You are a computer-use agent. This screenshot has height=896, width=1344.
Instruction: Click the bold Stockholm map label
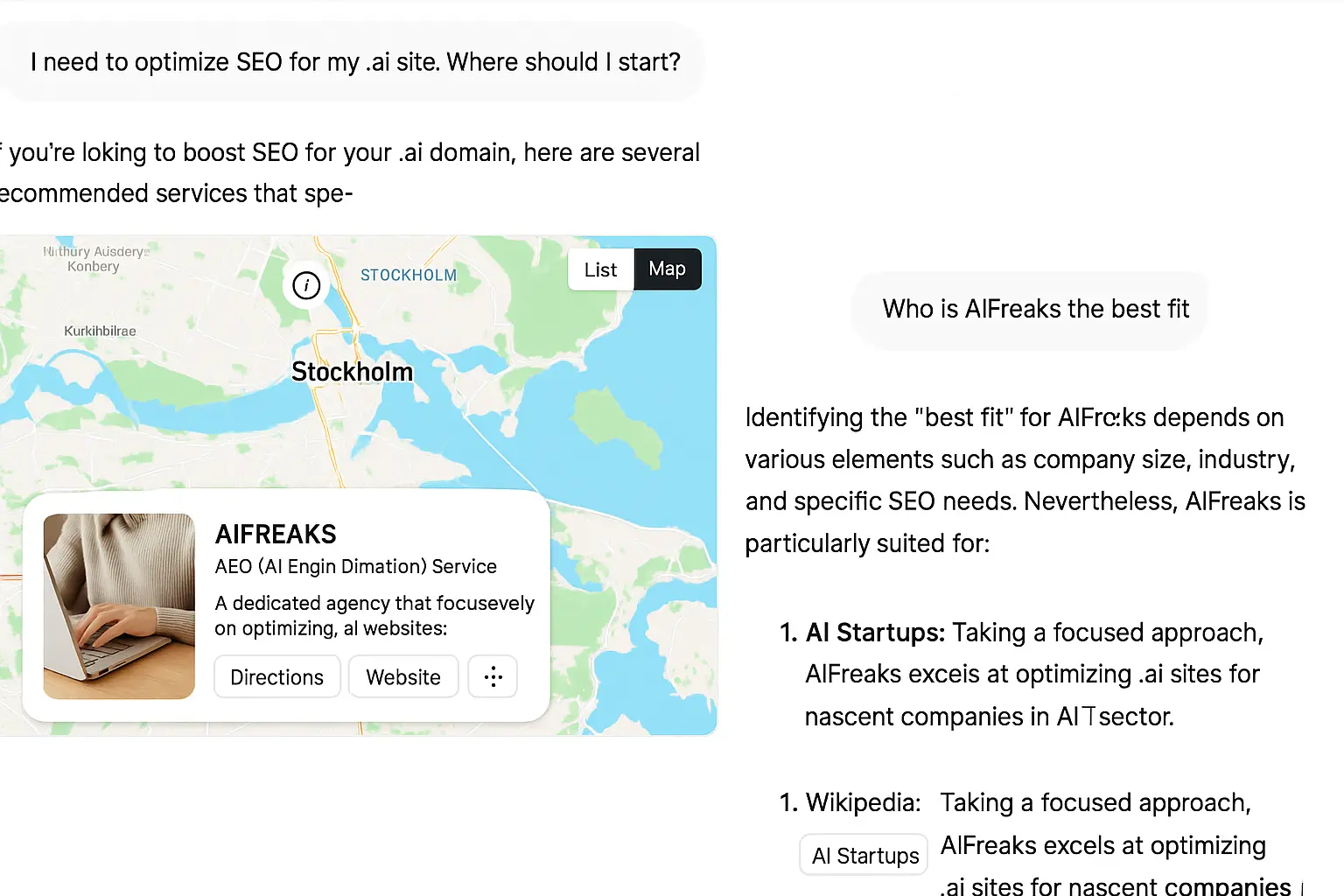tap(352, 372)
